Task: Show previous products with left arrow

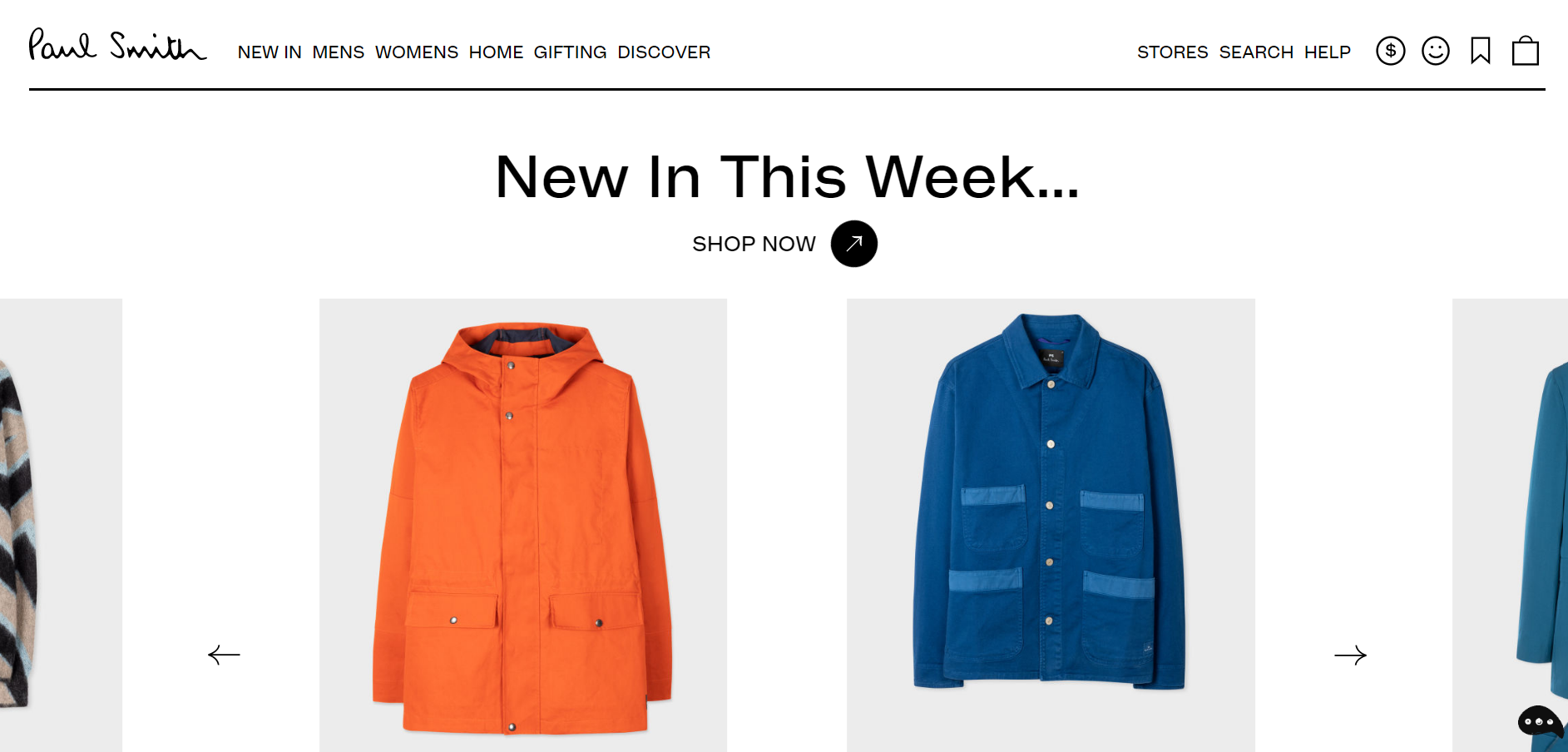Action: [x=224, y=655]
